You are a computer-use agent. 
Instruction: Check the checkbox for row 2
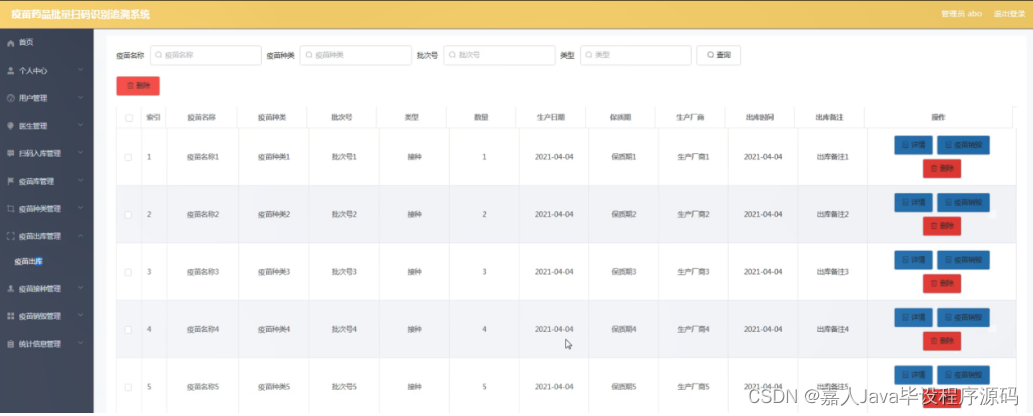[128, 215]
